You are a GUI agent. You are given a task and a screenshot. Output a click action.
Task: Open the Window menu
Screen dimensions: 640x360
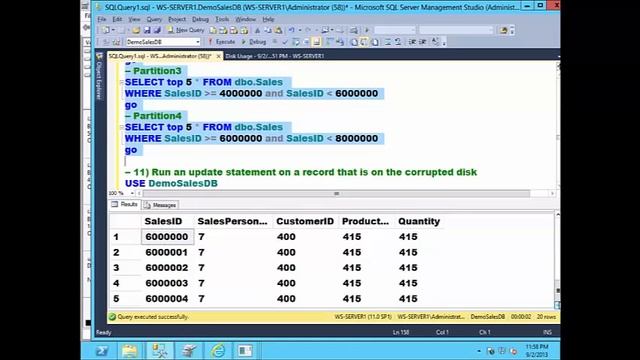point(245,19)
